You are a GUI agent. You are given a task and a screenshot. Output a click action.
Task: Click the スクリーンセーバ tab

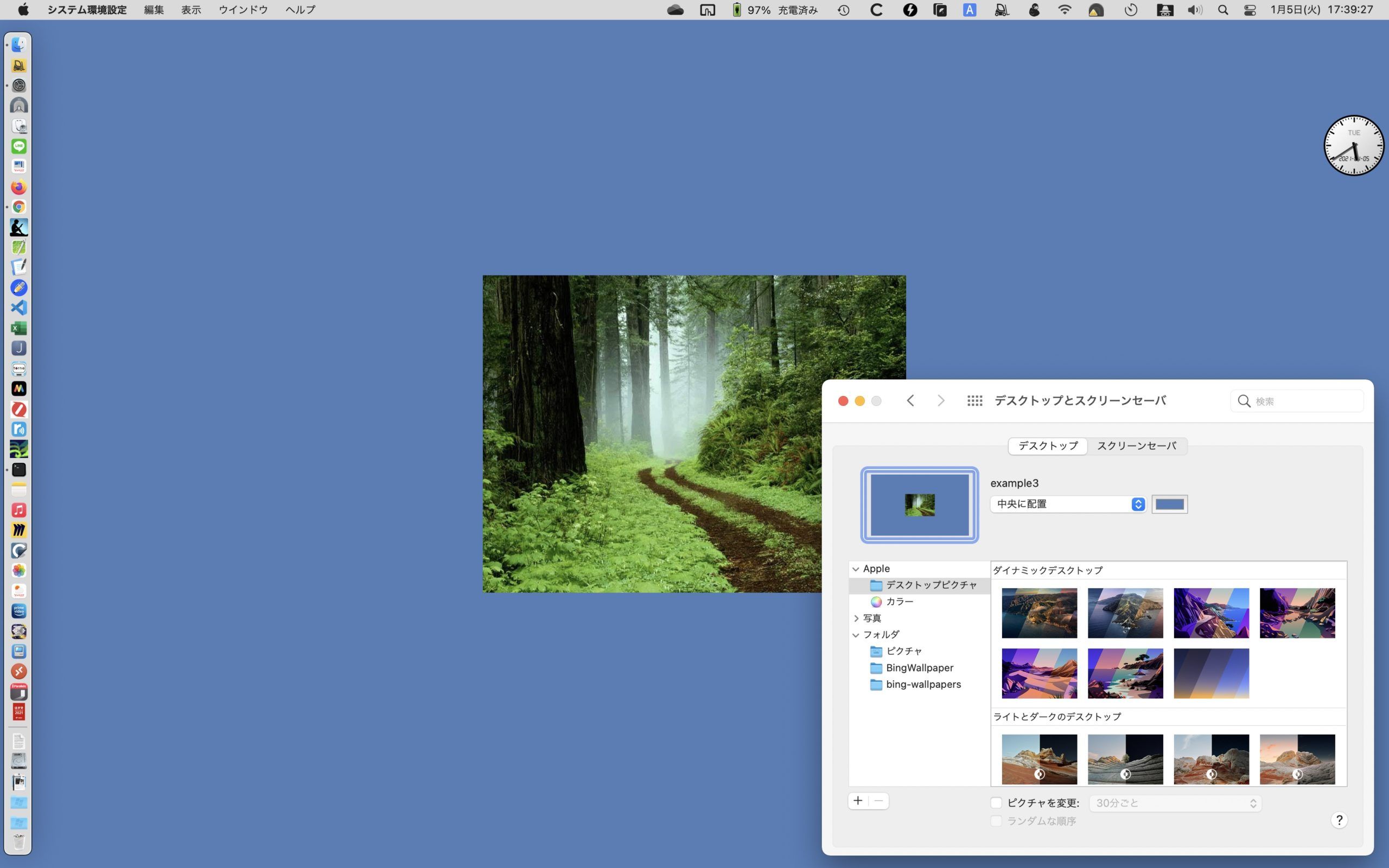(1136, 445)
